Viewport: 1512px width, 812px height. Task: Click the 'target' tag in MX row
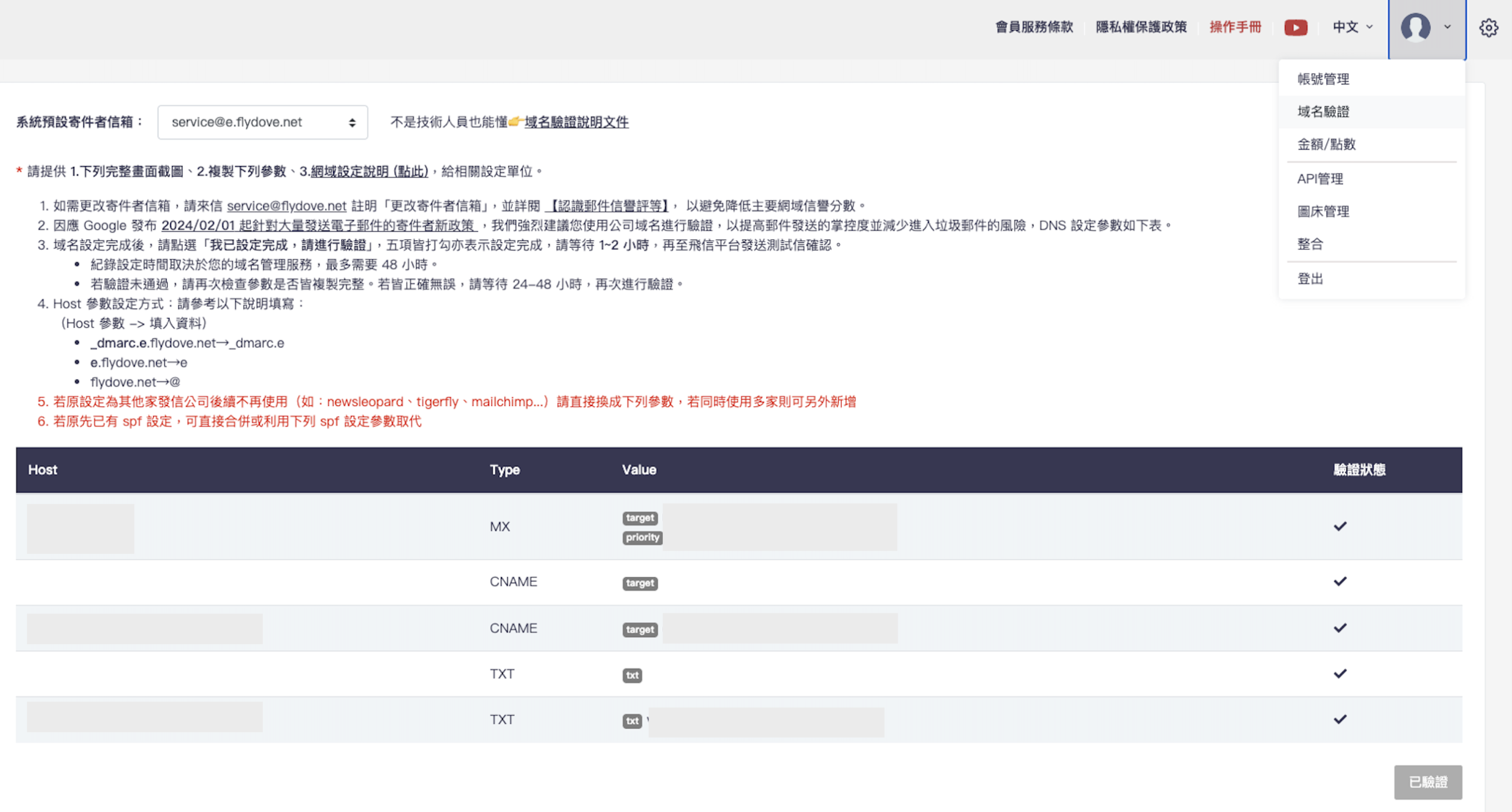tap(640, 518)
